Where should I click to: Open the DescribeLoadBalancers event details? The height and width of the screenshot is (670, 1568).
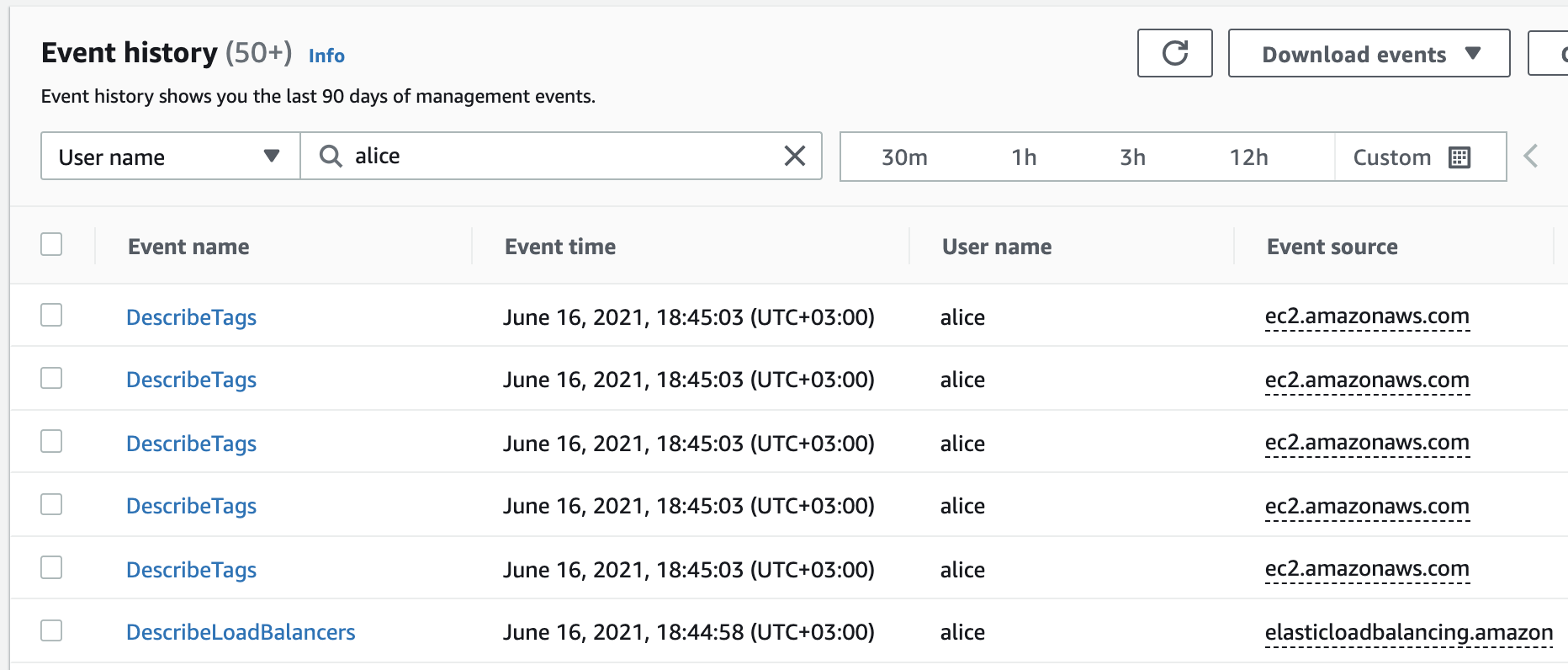[x=241, y=632]
